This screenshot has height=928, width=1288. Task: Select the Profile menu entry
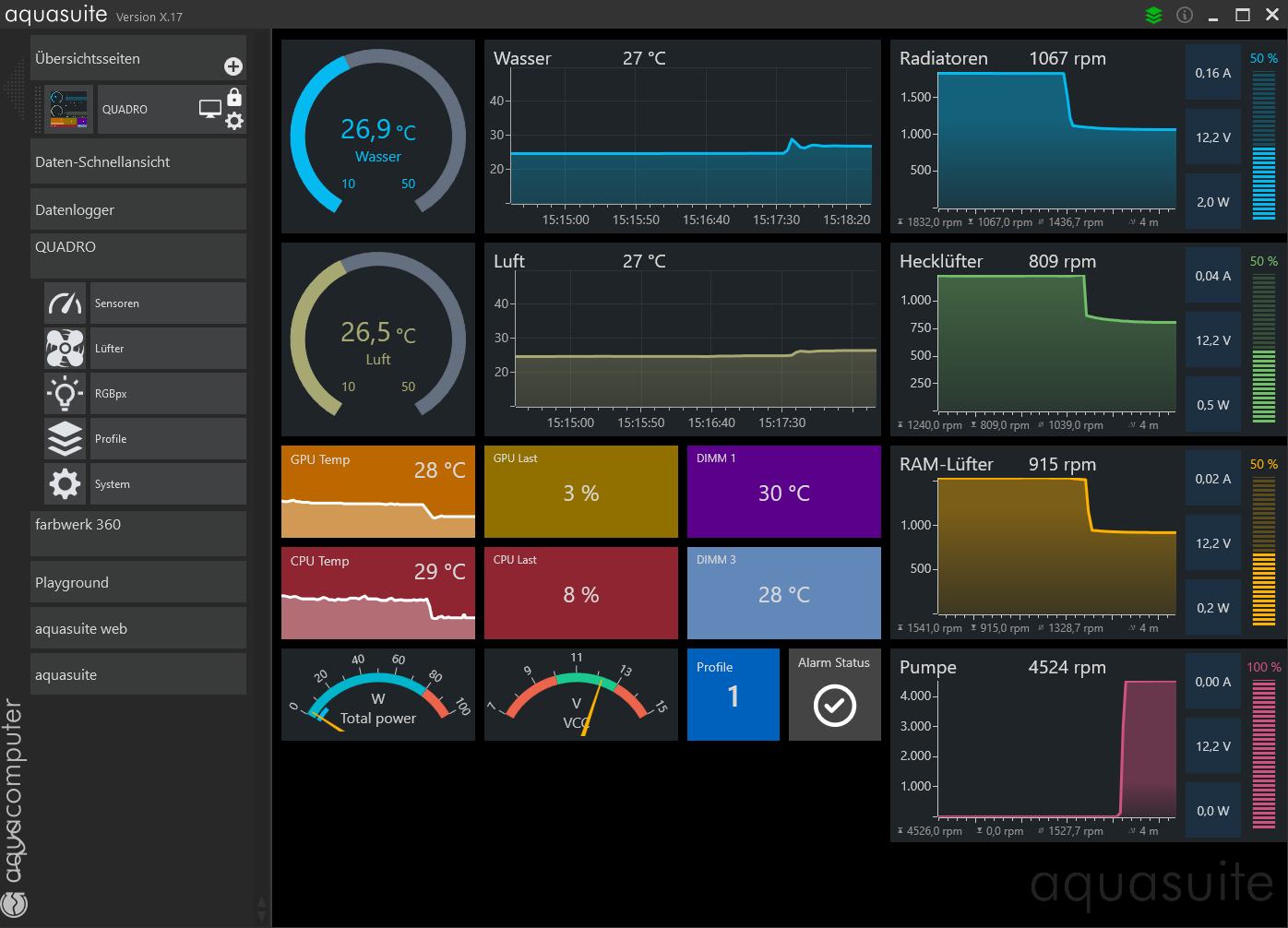point(168,438)
